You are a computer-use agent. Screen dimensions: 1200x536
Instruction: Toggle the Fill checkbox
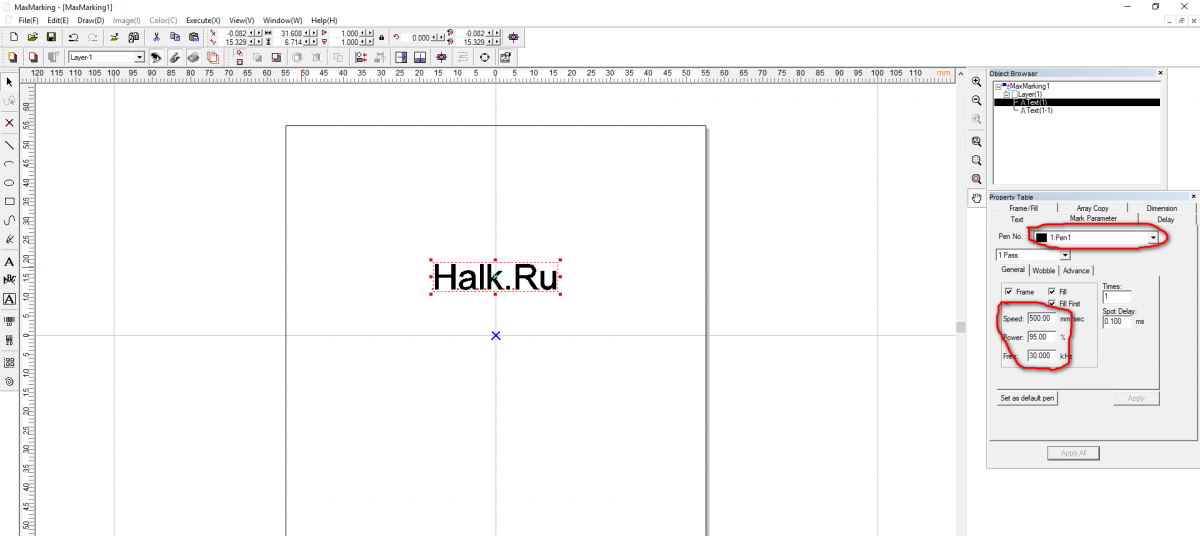1052,291
